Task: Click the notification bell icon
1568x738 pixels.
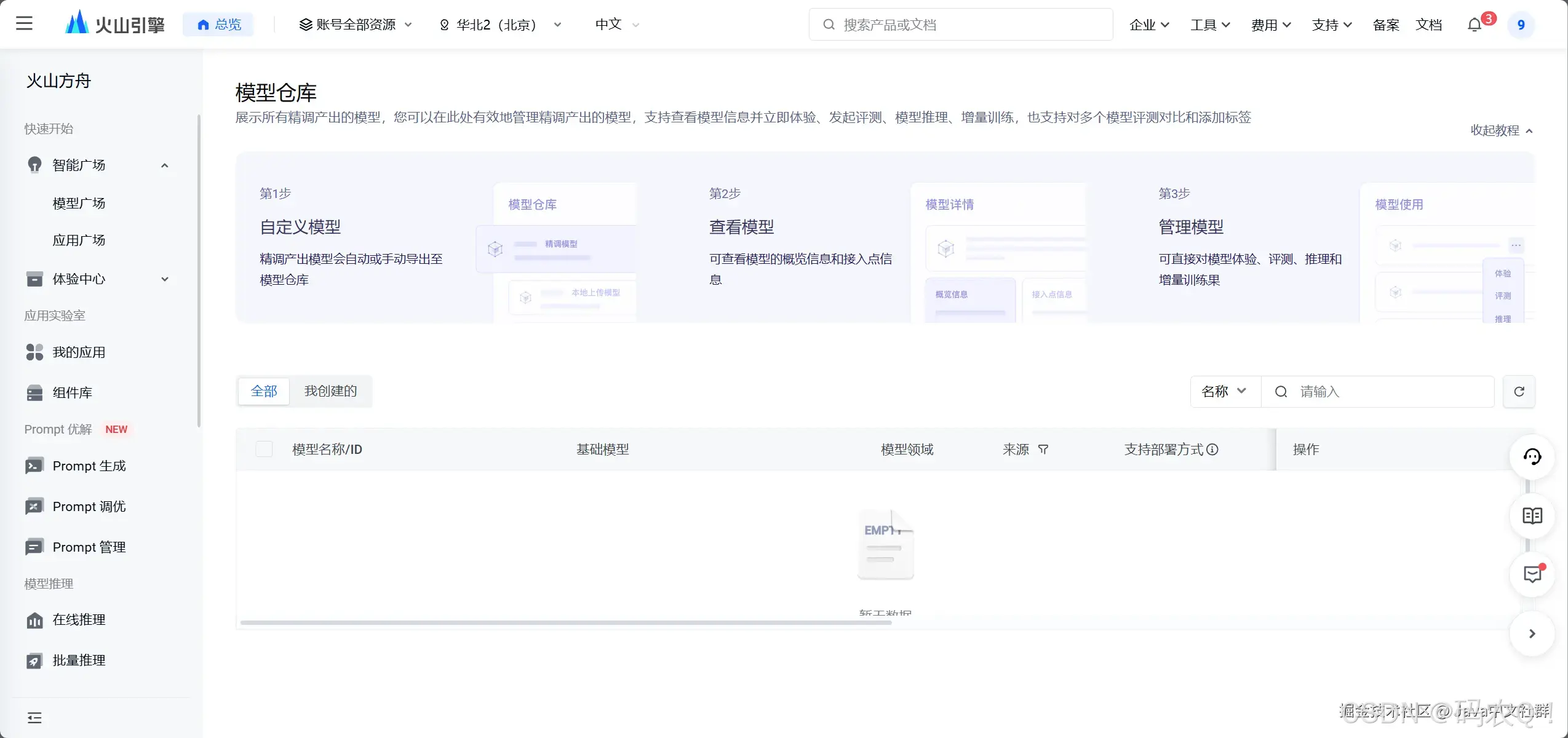Action: [x=1474, y=25]
